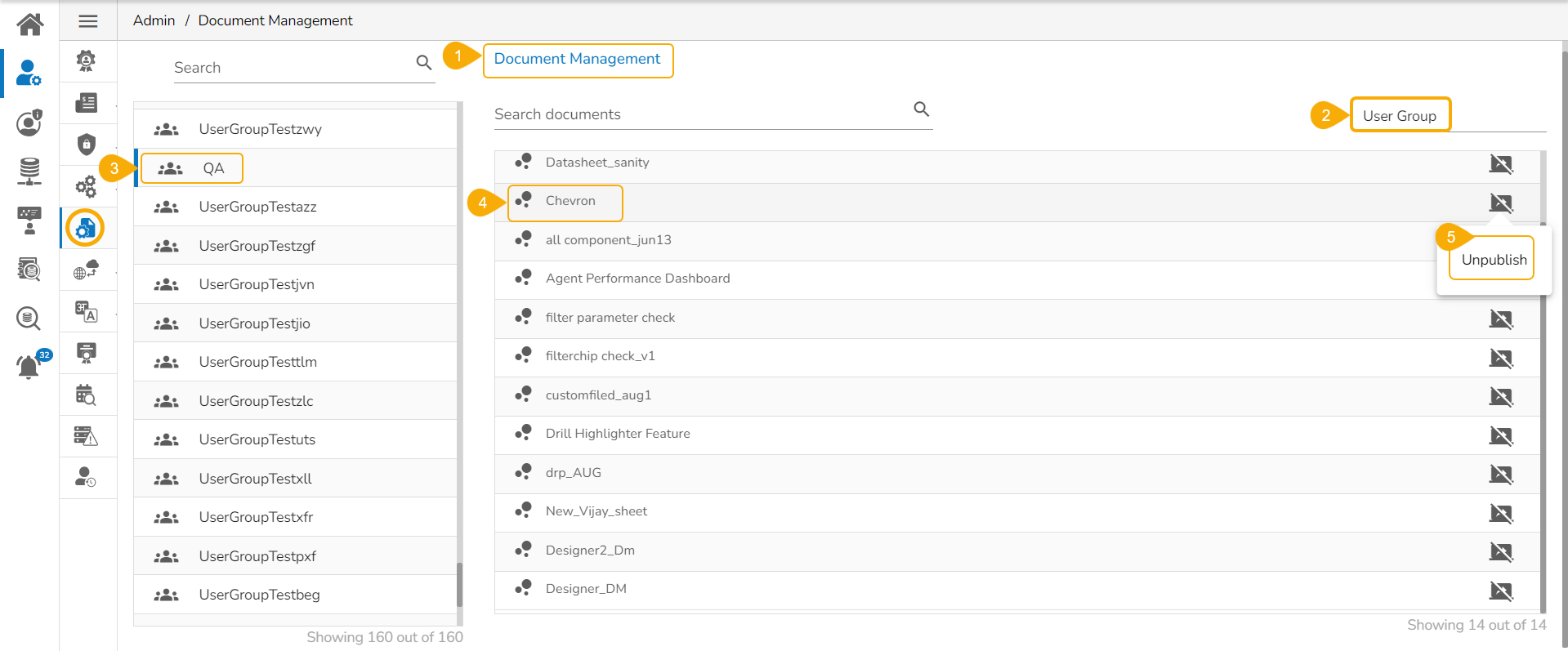Open the security shield icon
The height and width of the screenshot is (651, 1568).
pyautogui.click(x=87, y=145)
